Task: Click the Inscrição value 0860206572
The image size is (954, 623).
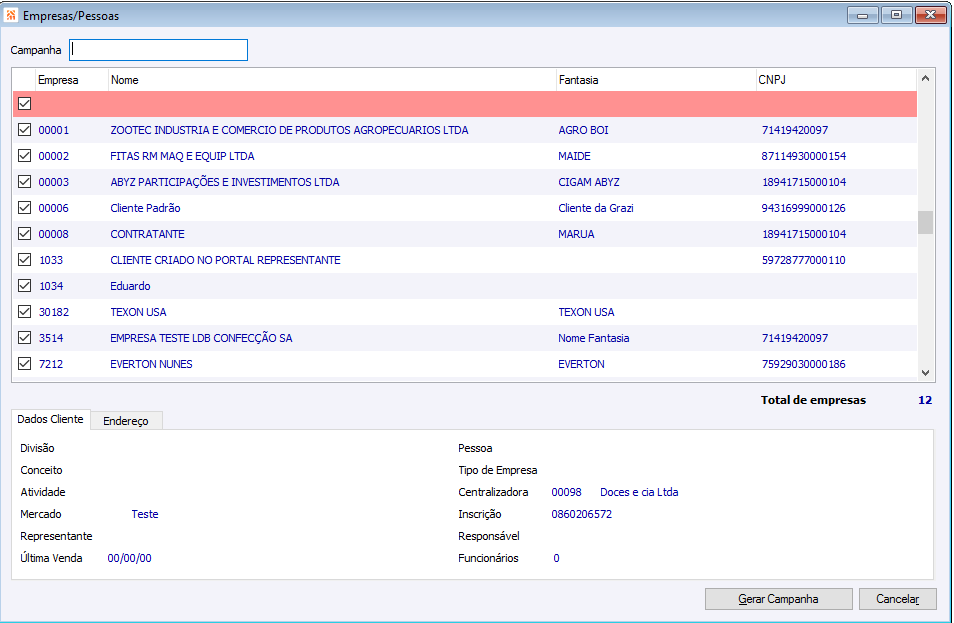Action: tap(582, 514)
